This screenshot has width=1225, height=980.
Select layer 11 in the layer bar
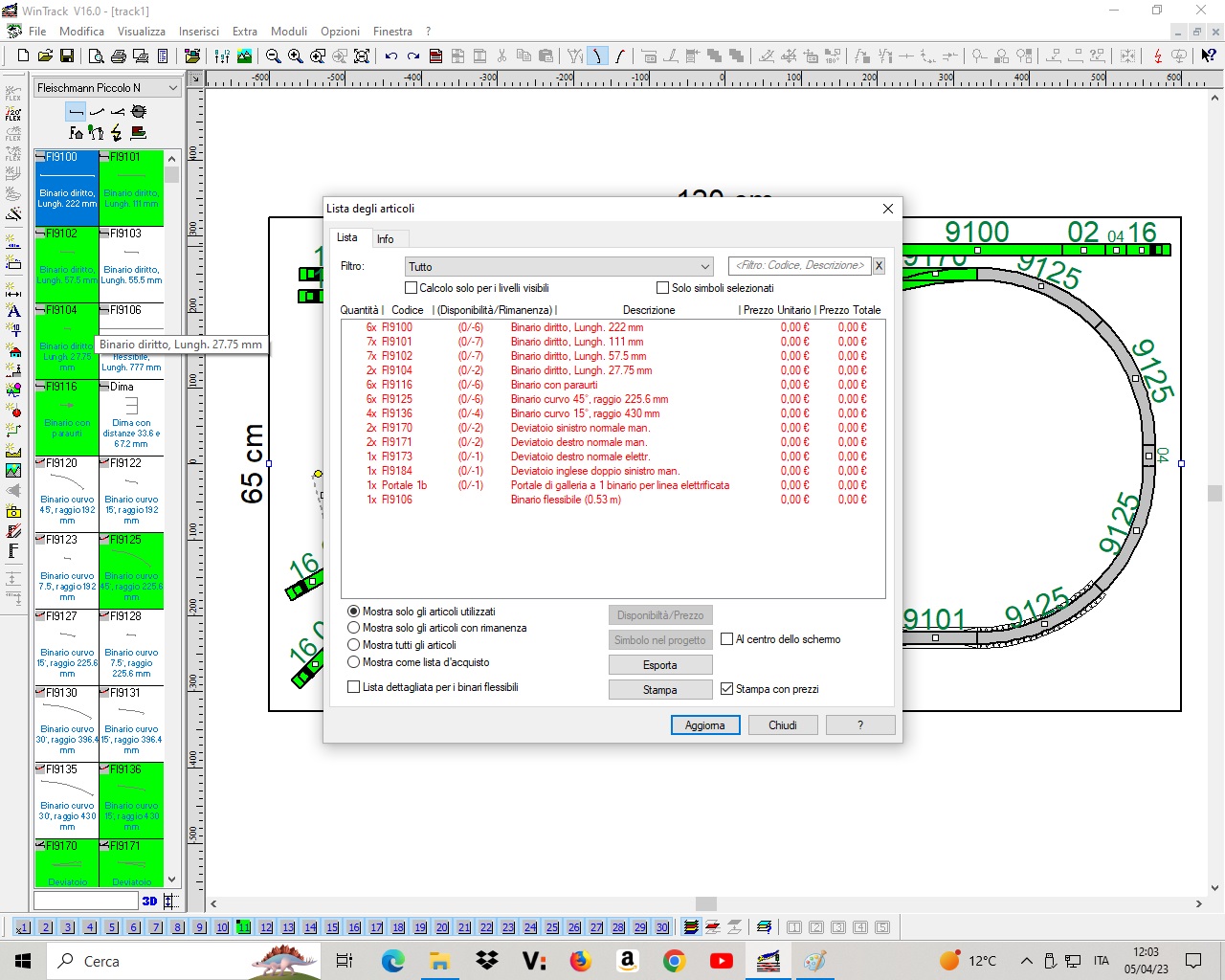[x=244, y=927]
